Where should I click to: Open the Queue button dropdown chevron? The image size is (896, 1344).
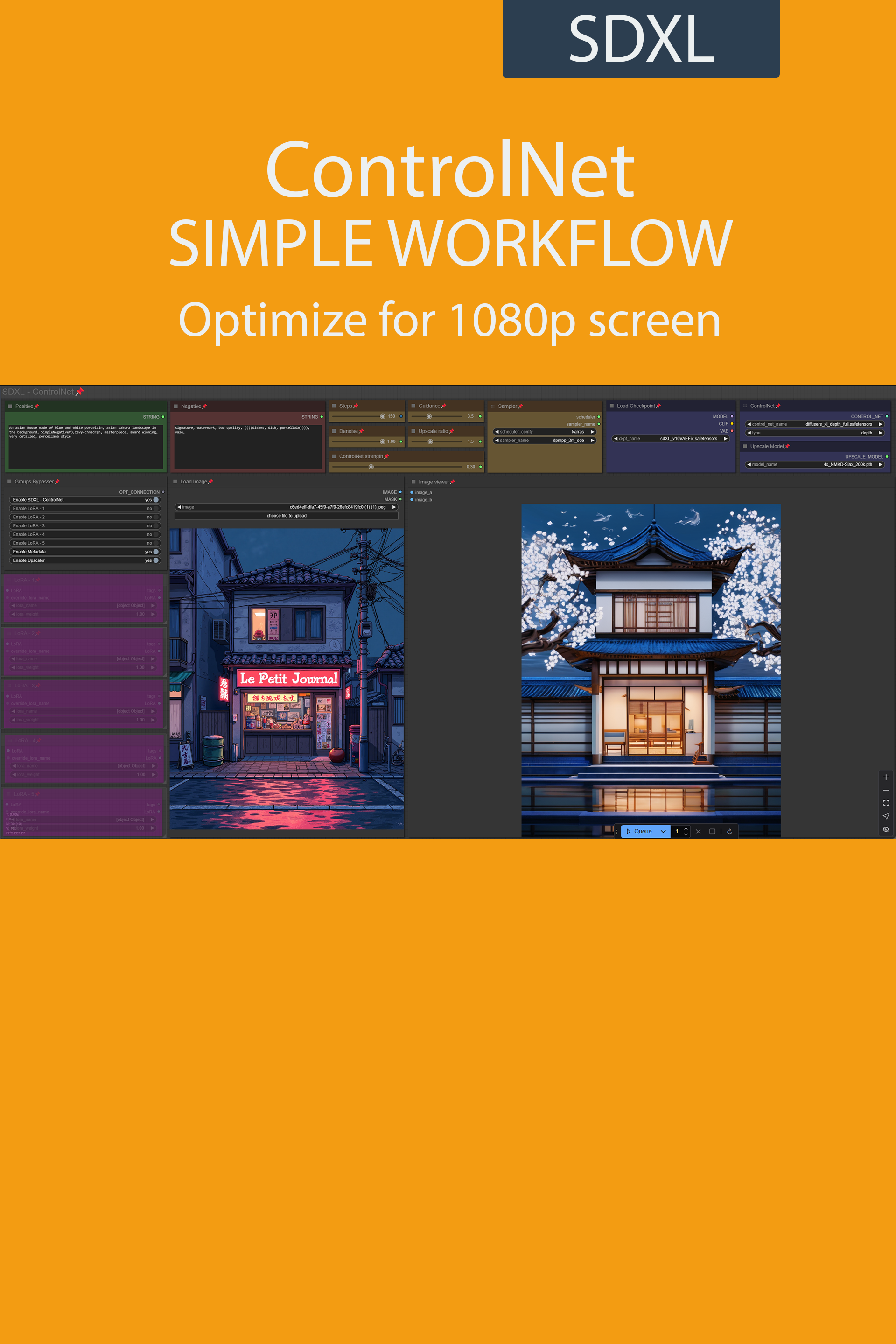(663, 832)
